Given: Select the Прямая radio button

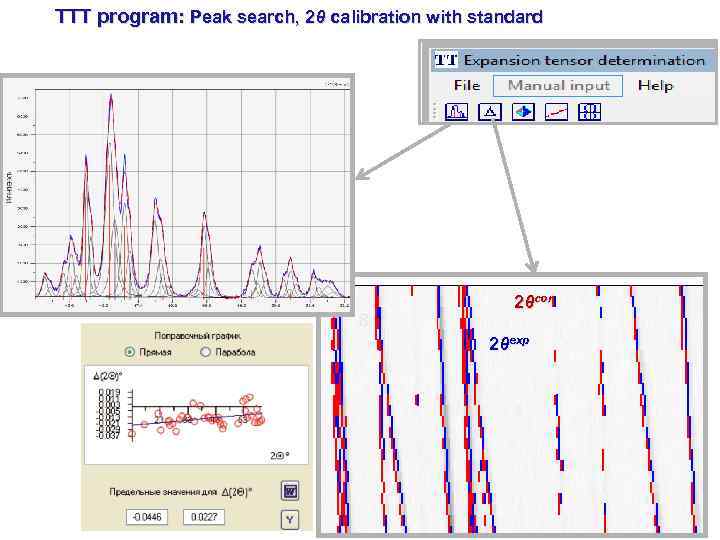Looking at the screenshot, I should click(130, 352).
